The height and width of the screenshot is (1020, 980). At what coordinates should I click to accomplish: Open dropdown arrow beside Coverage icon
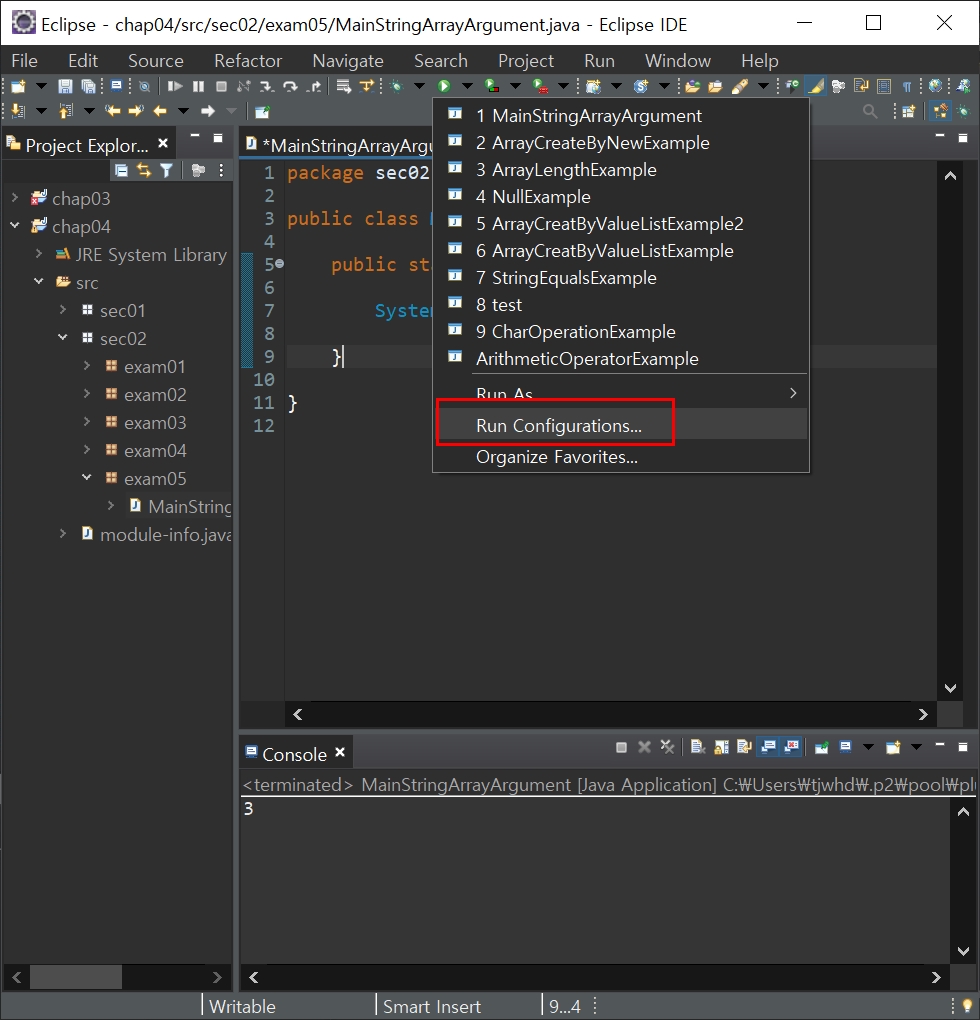[x=515, y=86]
